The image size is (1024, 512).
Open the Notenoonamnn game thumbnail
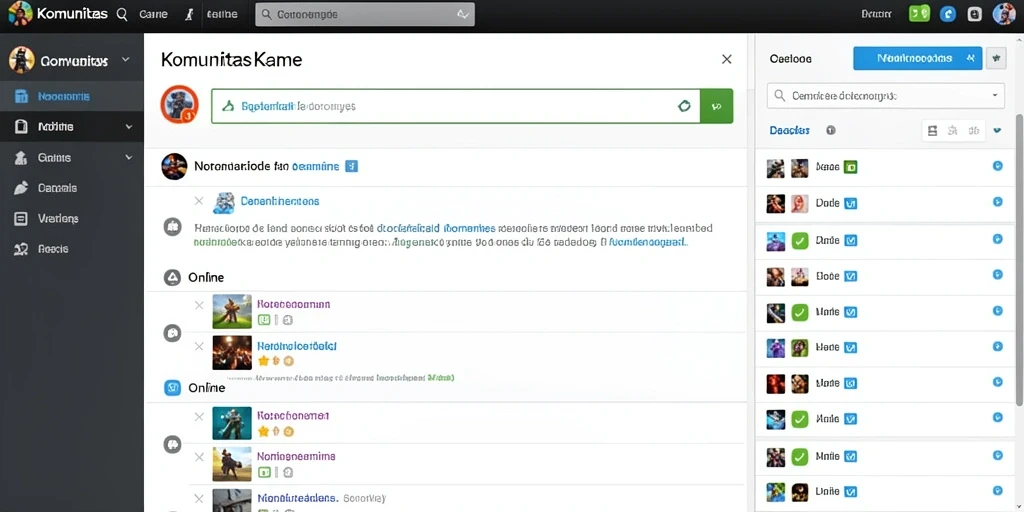232,311
